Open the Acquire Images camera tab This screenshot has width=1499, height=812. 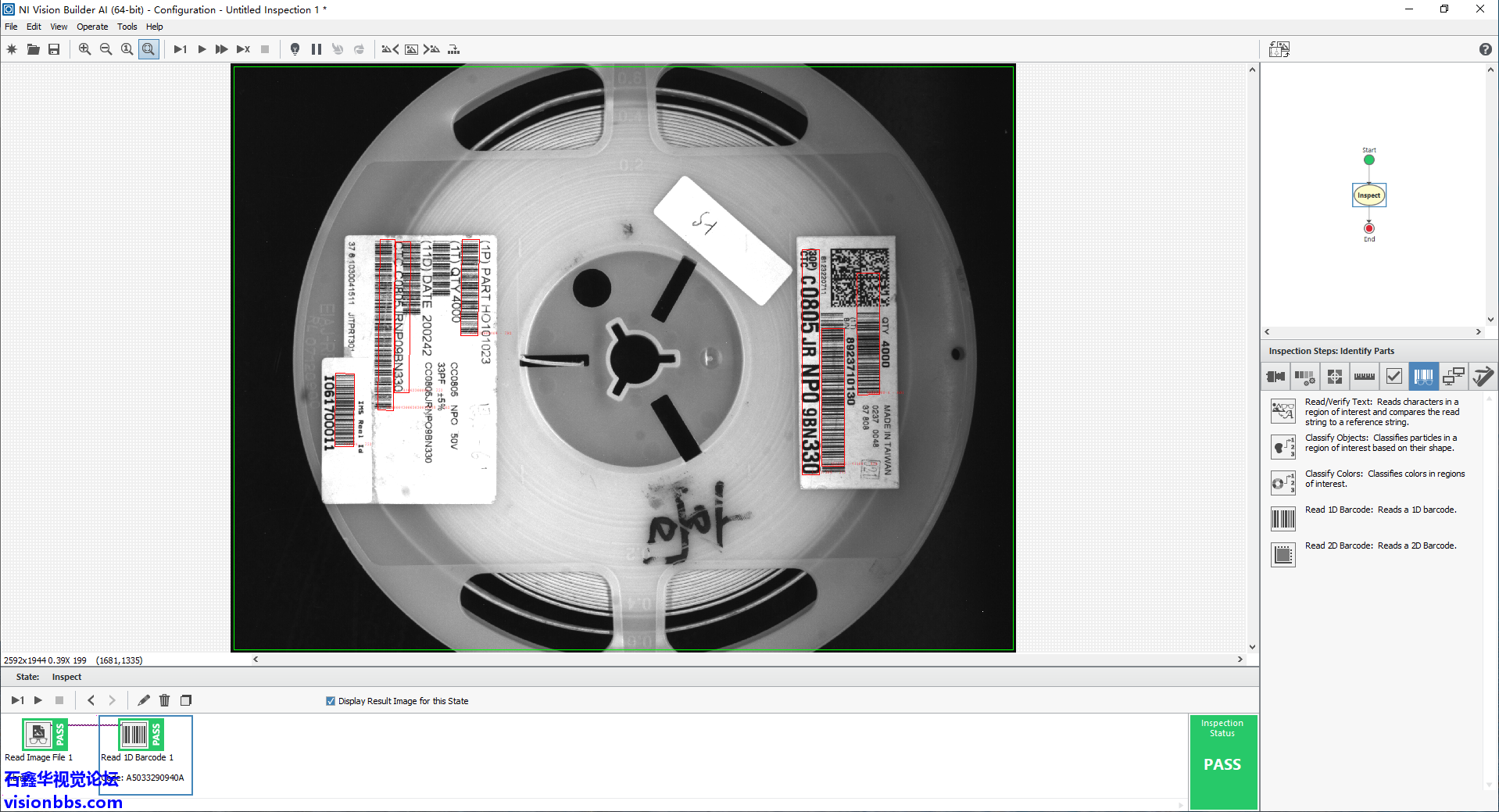pyautogui.click(x=1275, y=377)
